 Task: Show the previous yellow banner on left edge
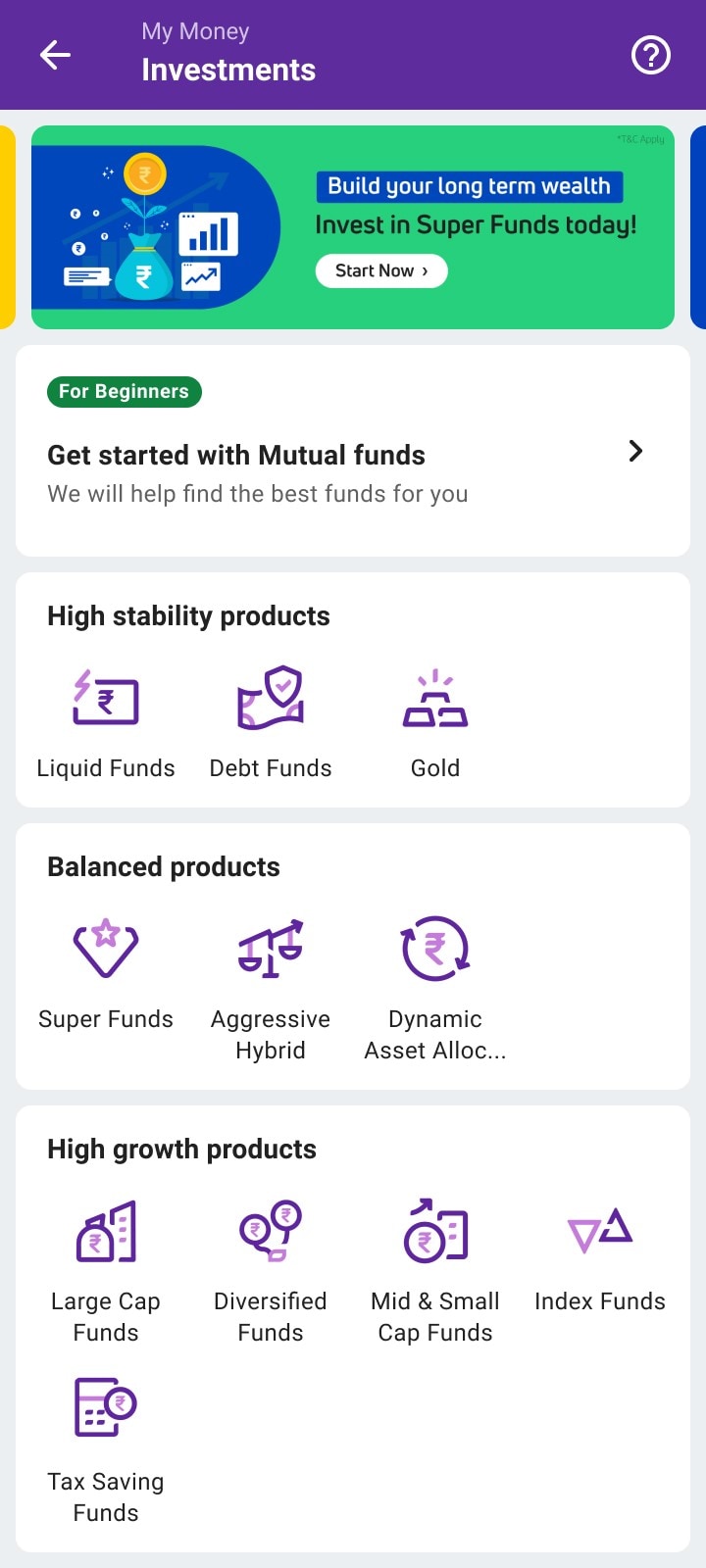[x=7, y=227]
